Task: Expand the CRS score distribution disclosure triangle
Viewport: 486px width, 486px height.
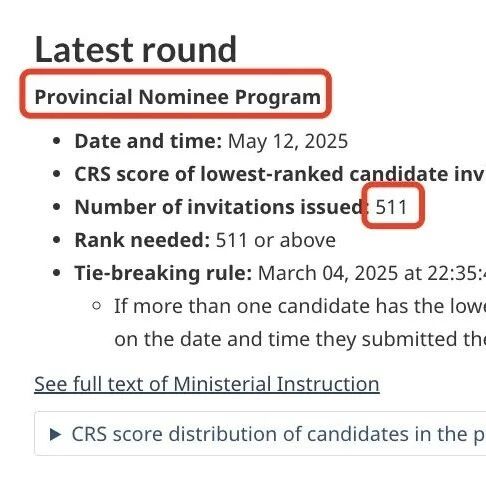Action: point(55,434)
